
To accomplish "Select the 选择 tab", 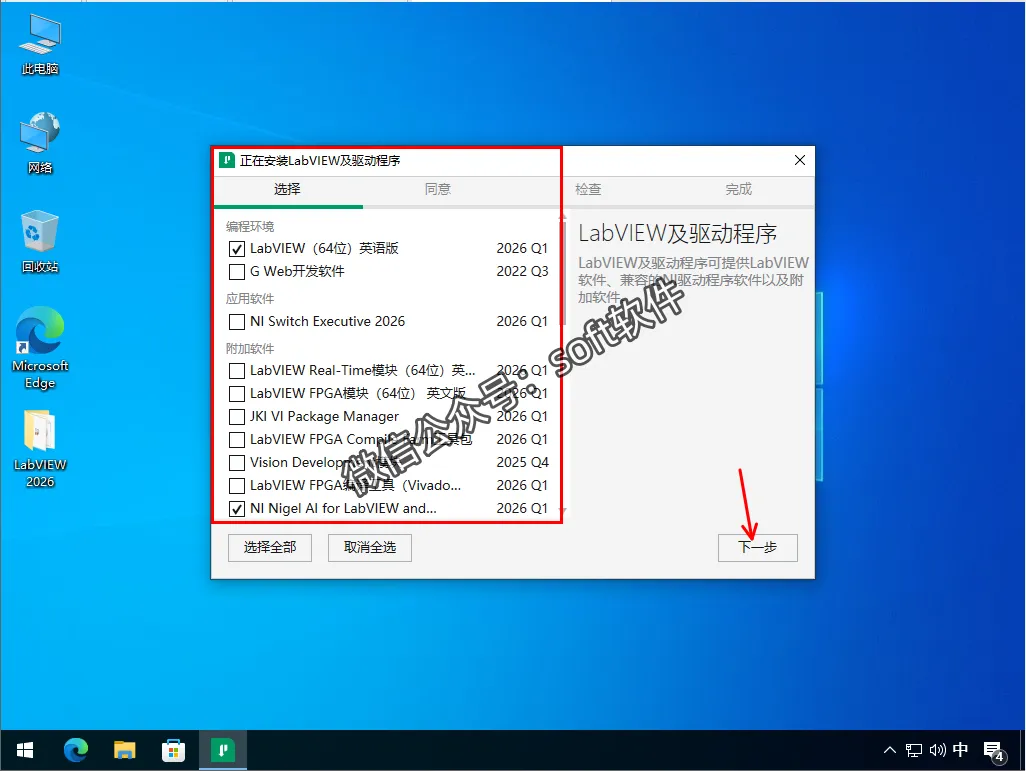I will click(x=287, y=190).
